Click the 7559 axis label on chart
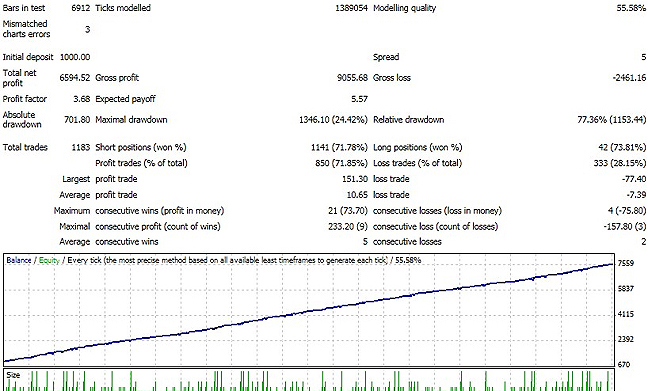Image resolution: width=648 pixels, height=391 pixels. [x=626, y=263]
